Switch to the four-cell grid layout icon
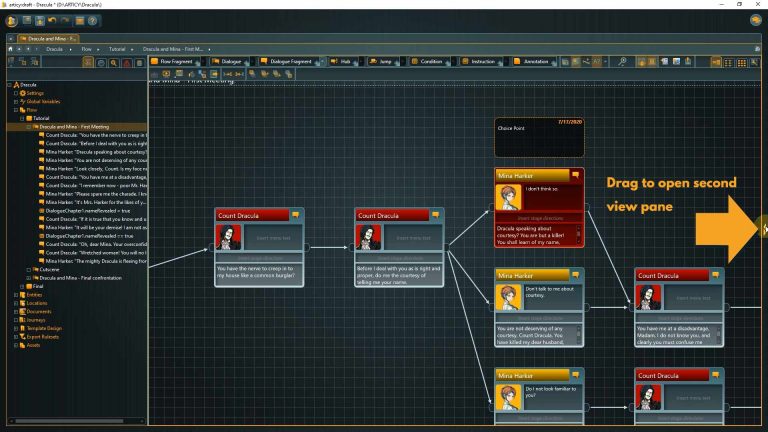768x432 pixels. click(x=729, y=62)
